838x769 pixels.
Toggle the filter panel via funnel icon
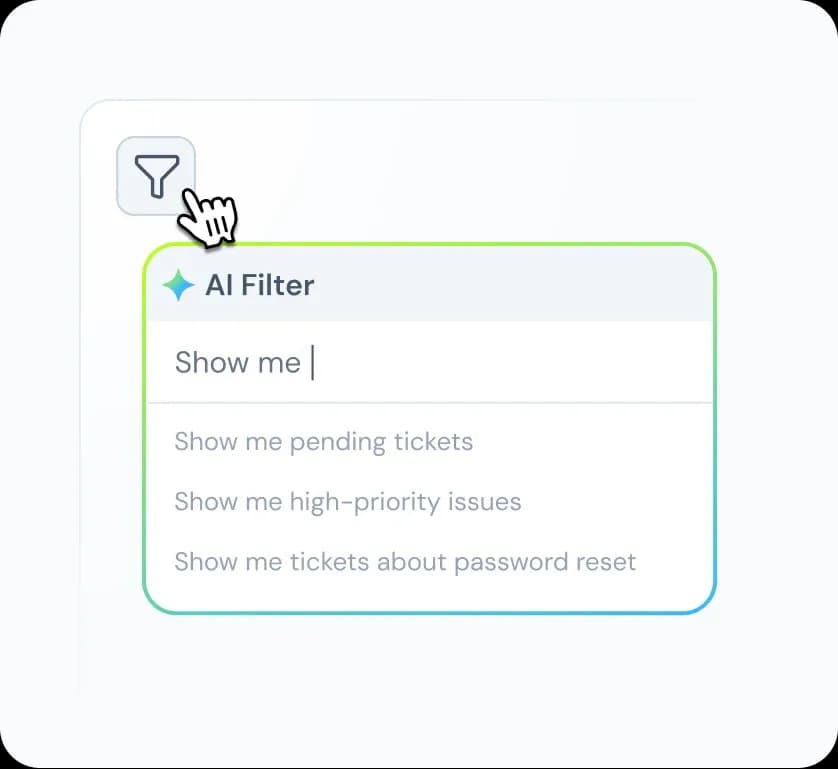click(x=156, y=176)
